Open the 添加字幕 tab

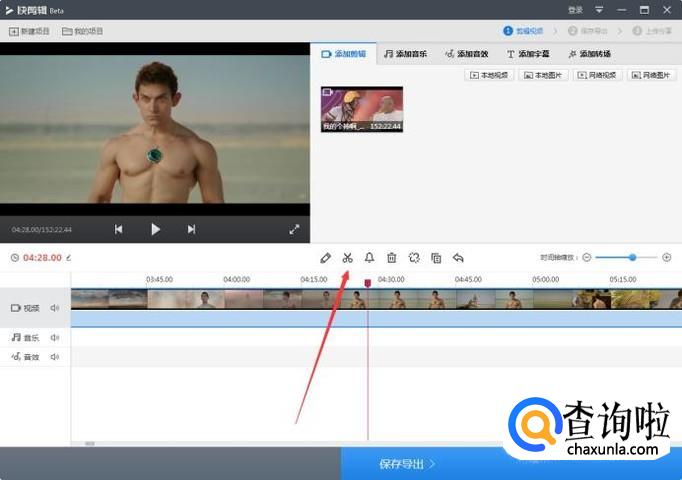click(x=529, y=54)
